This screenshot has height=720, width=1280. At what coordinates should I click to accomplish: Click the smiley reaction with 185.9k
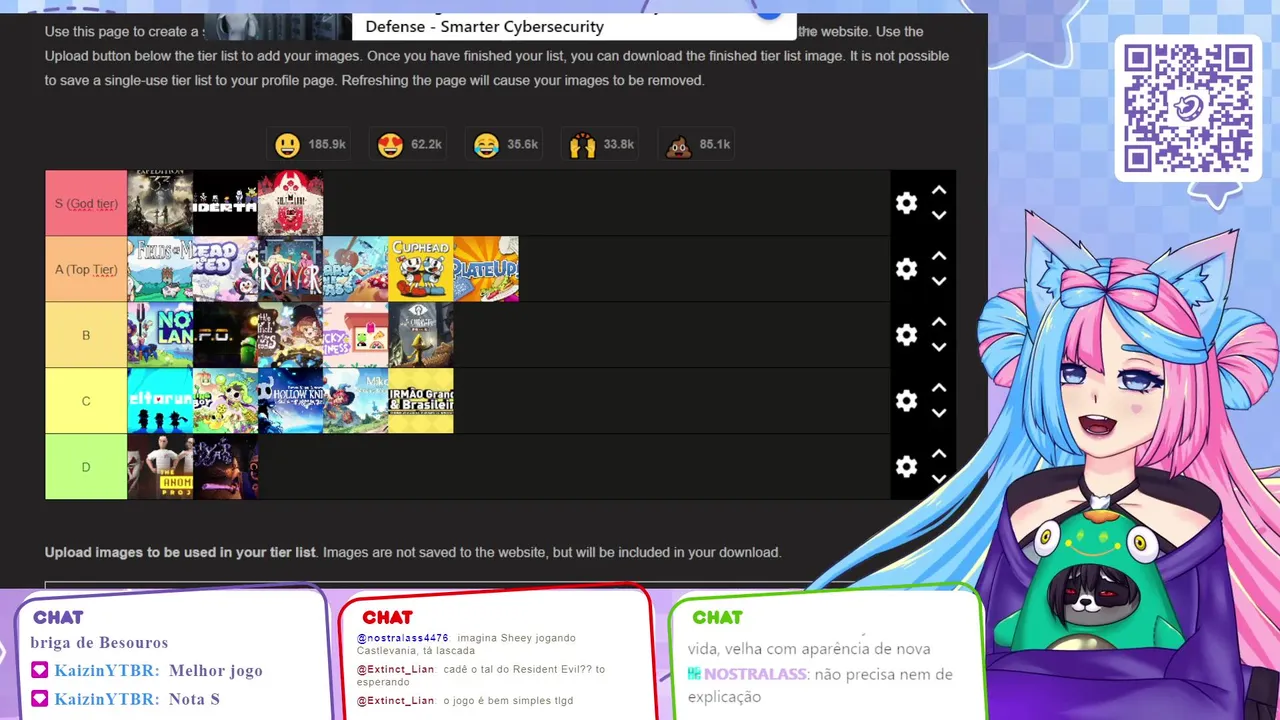pos(310,145)
